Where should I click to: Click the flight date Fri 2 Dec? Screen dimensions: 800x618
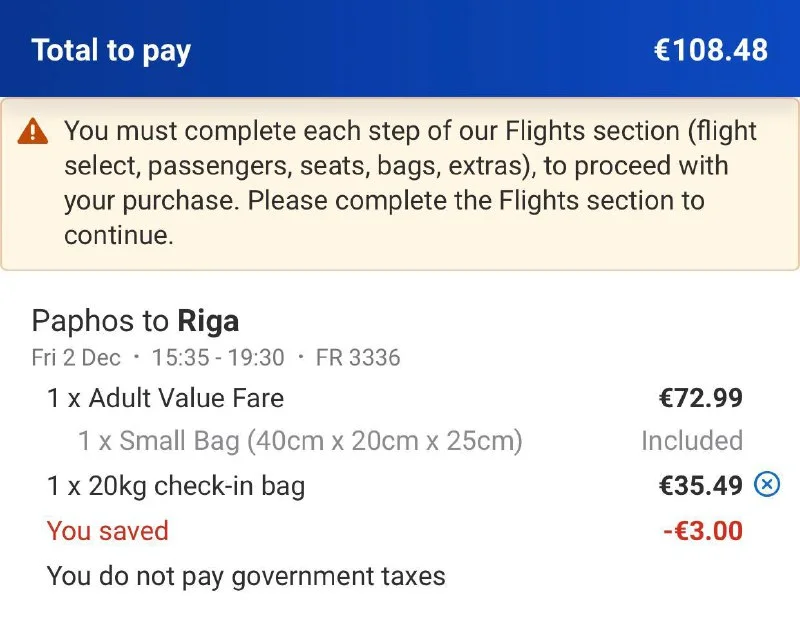[x=76, y=357]
